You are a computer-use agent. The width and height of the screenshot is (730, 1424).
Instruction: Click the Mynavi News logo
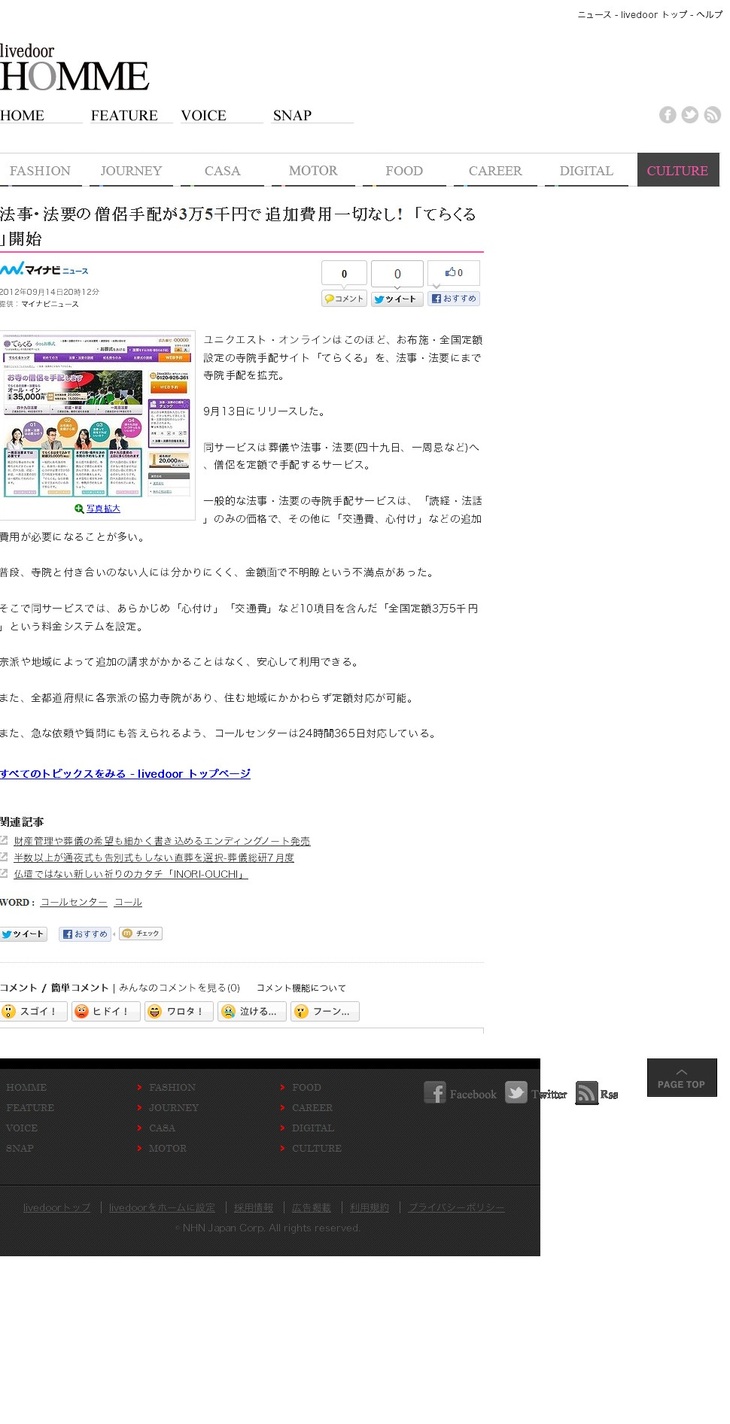(44, 270)
